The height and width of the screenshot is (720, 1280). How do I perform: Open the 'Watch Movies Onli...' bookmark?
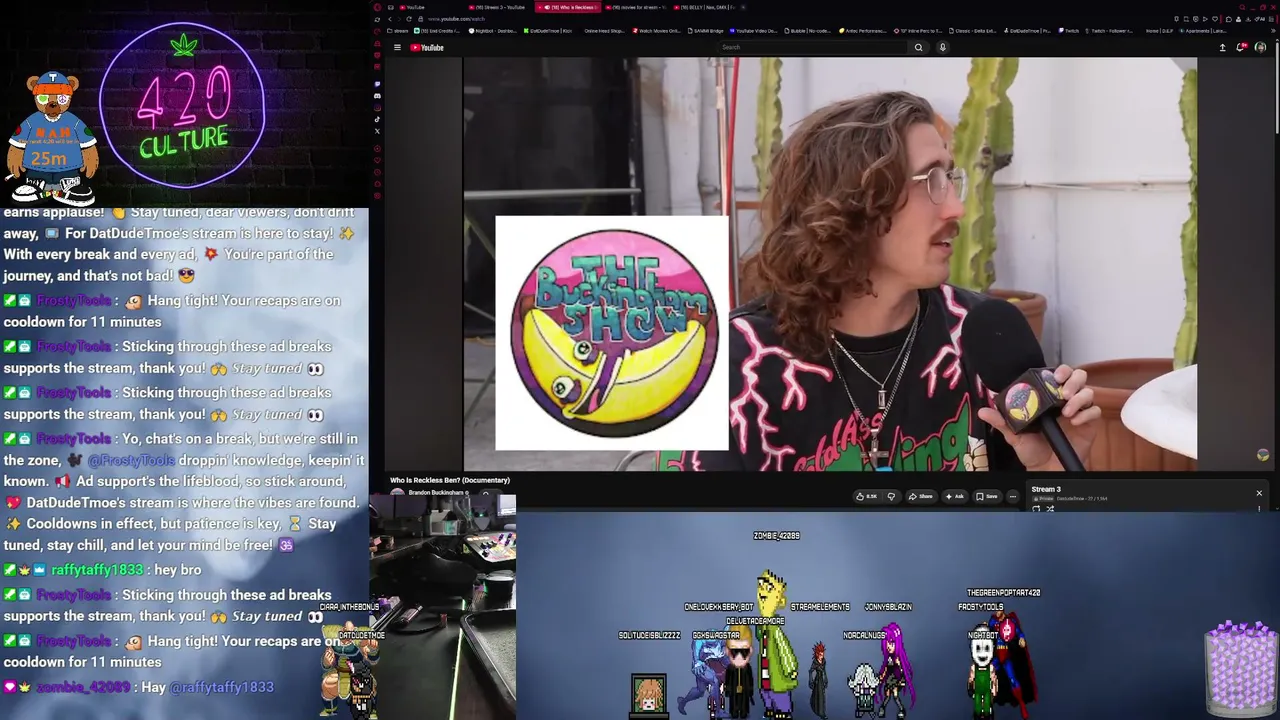(656, 31)
